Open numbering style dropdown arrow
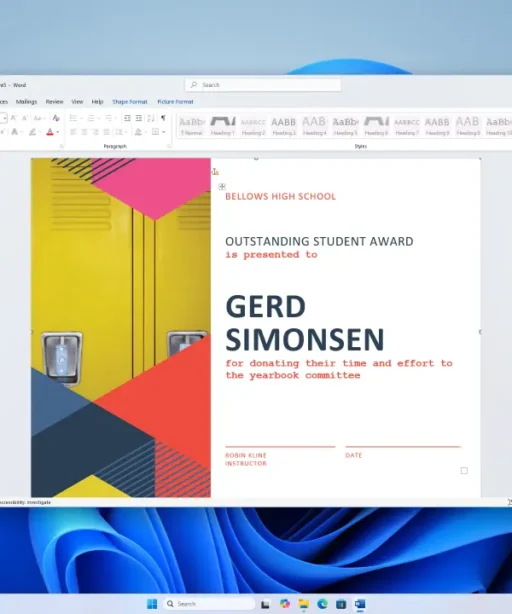Viewport: 512px width, 614px height. [99, 118]
